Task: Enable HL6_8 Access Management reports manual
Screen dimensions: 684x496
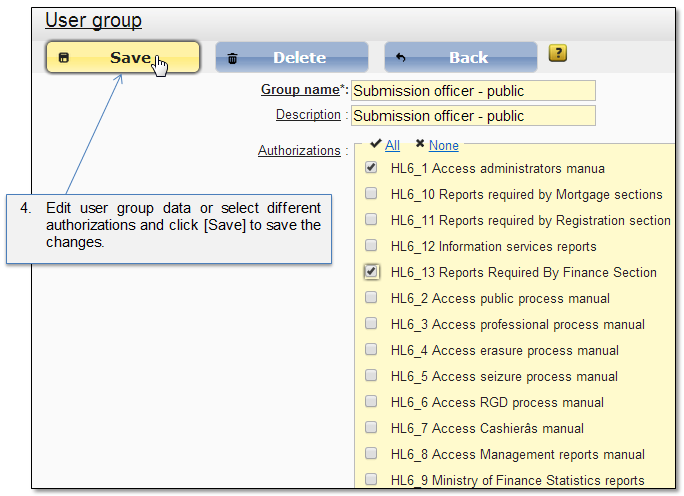Action: [371, 454]
